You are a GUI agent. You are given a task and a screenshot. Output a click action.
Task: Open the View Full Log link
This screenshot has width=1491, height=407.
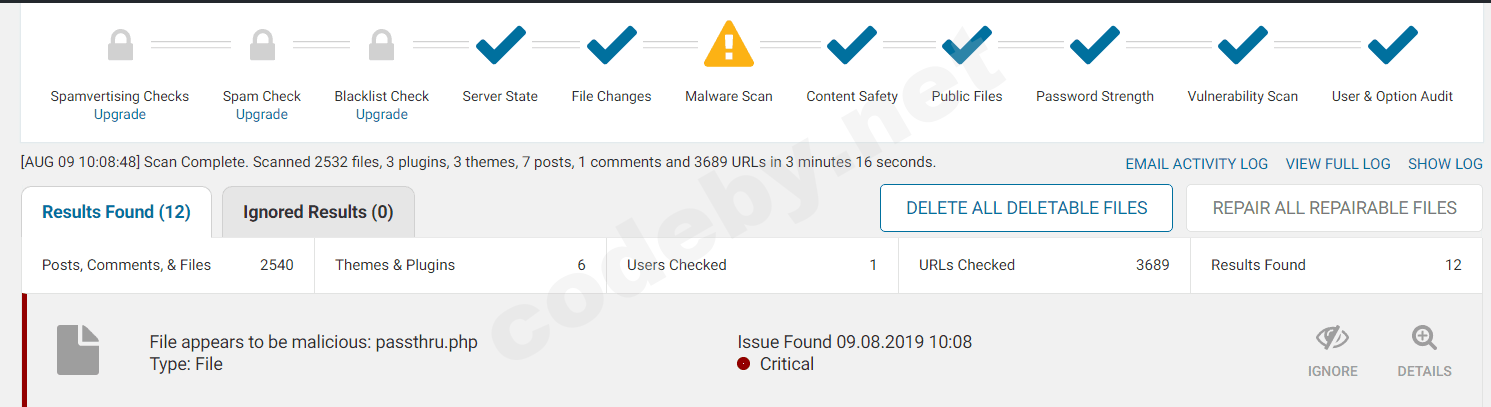tap(1338, 164)
